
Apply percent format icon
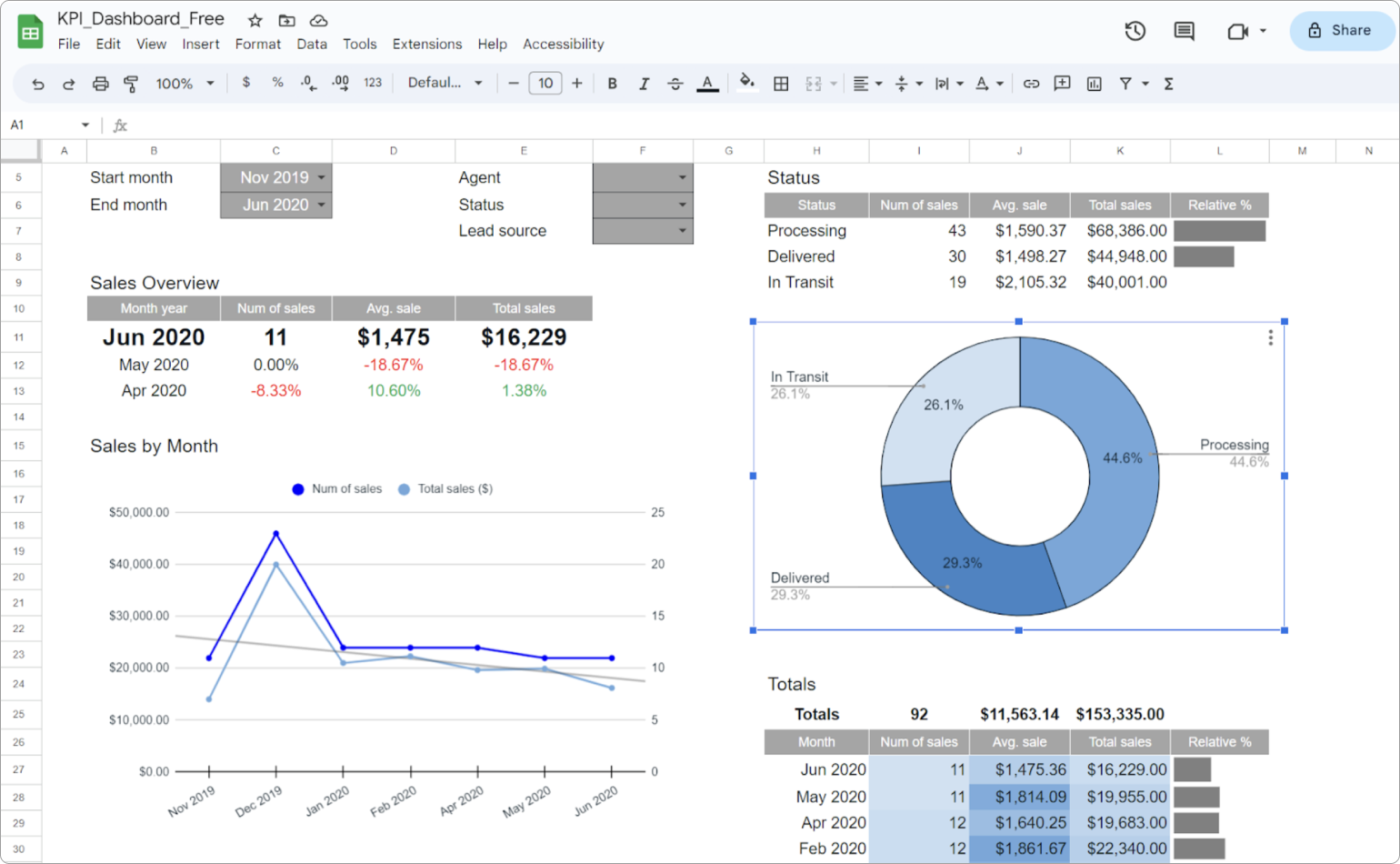[x=277, y=83]
